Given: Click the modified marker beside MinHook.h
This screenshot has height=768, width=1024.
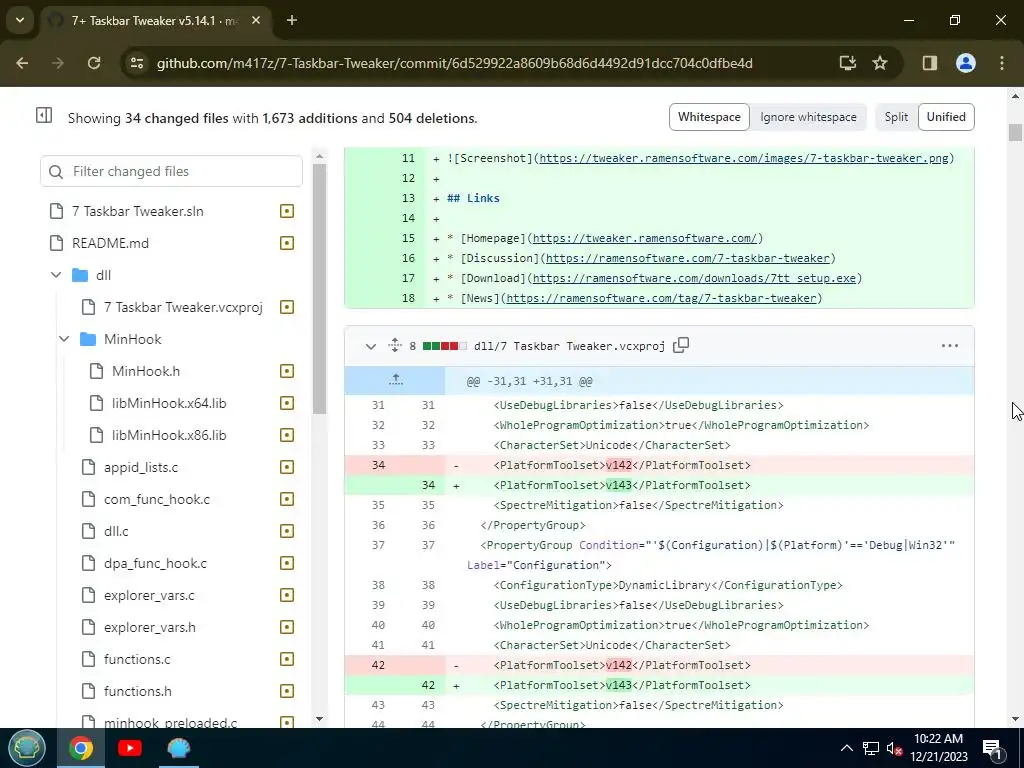Looking at the screenshot, I should pyautogui.click(x=287, y=371).
